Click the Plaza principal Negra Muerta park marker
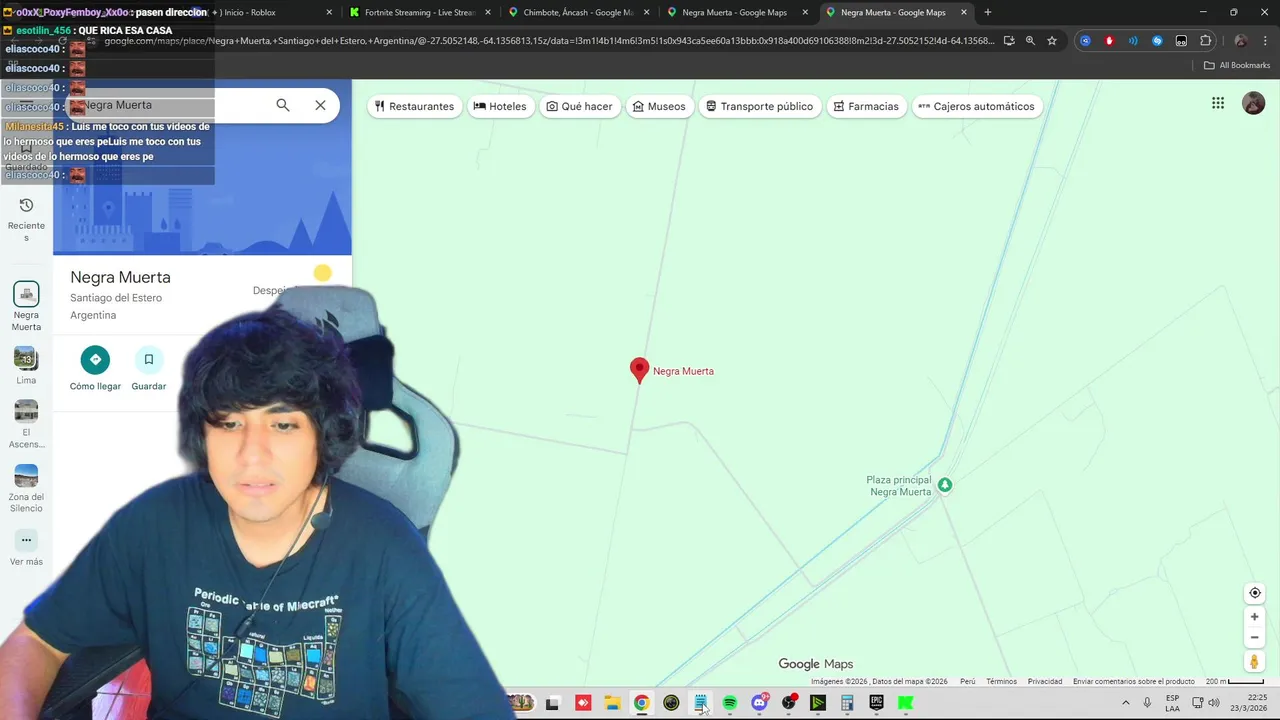This screenshot has height=720, width=1280. pos(944,485)
